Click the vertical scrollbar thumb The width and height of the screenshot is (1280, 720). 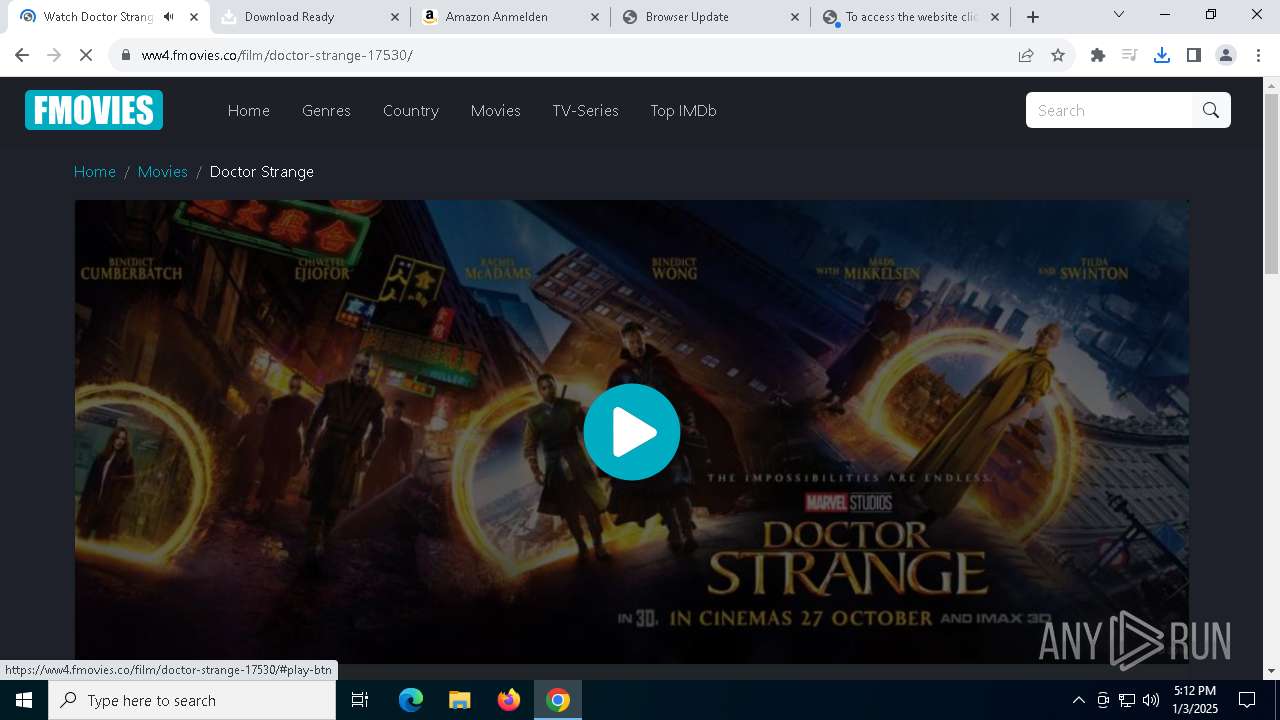[1271, 184]
